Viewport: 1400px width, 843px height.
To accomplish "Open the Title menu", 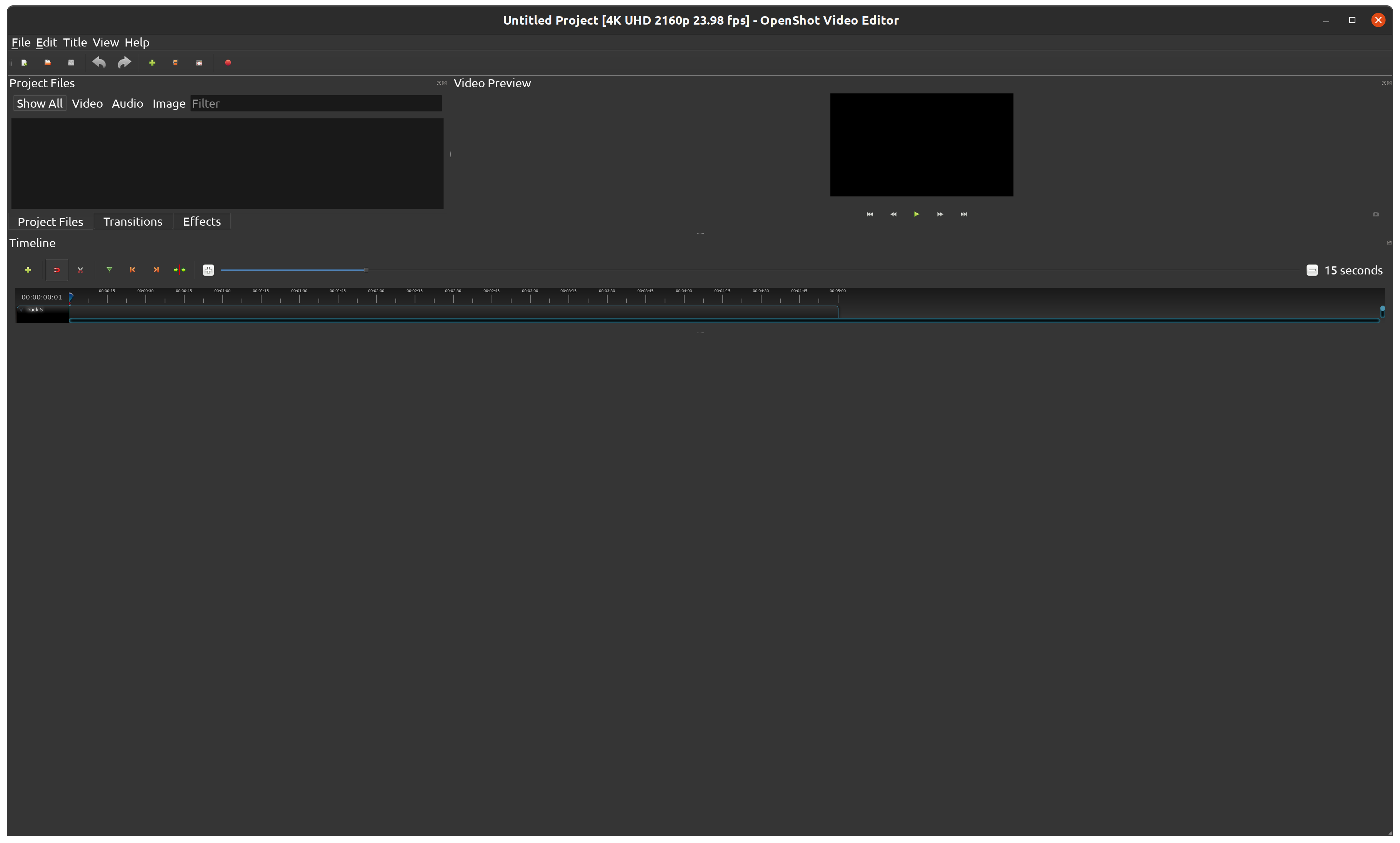I will point(75,42).
